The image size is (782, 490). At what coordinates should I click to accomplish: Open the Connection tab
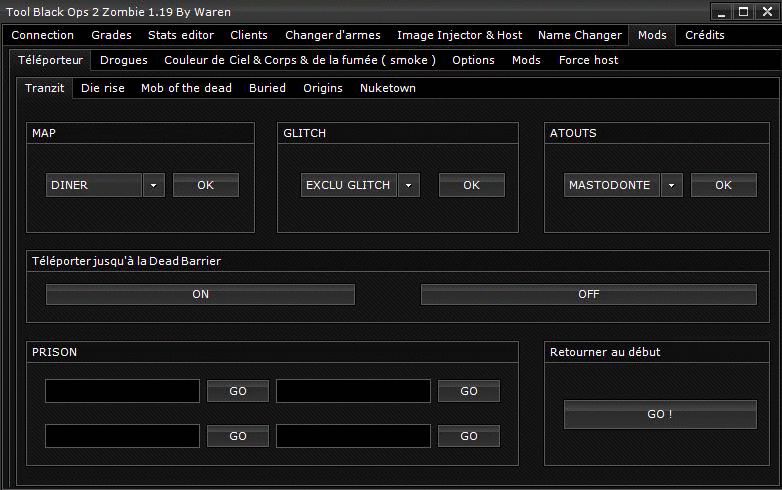42,35
